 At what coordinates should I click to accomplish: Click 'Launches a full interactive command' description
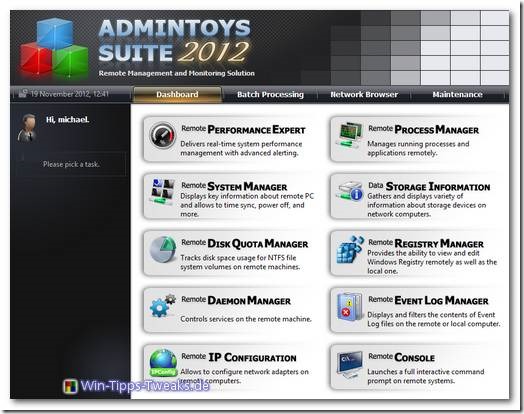click(x=425, y=376)
